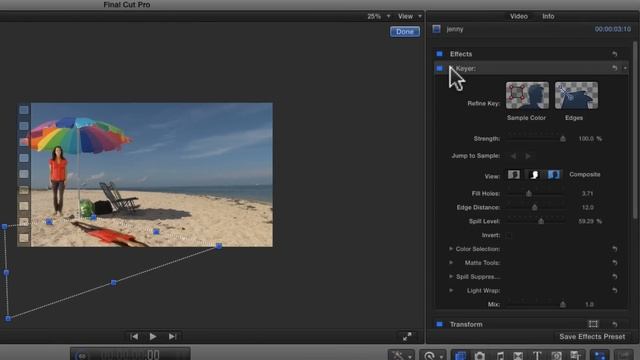Jump to next sample arrow
This screenshot has width=640, height=360.
528,156
